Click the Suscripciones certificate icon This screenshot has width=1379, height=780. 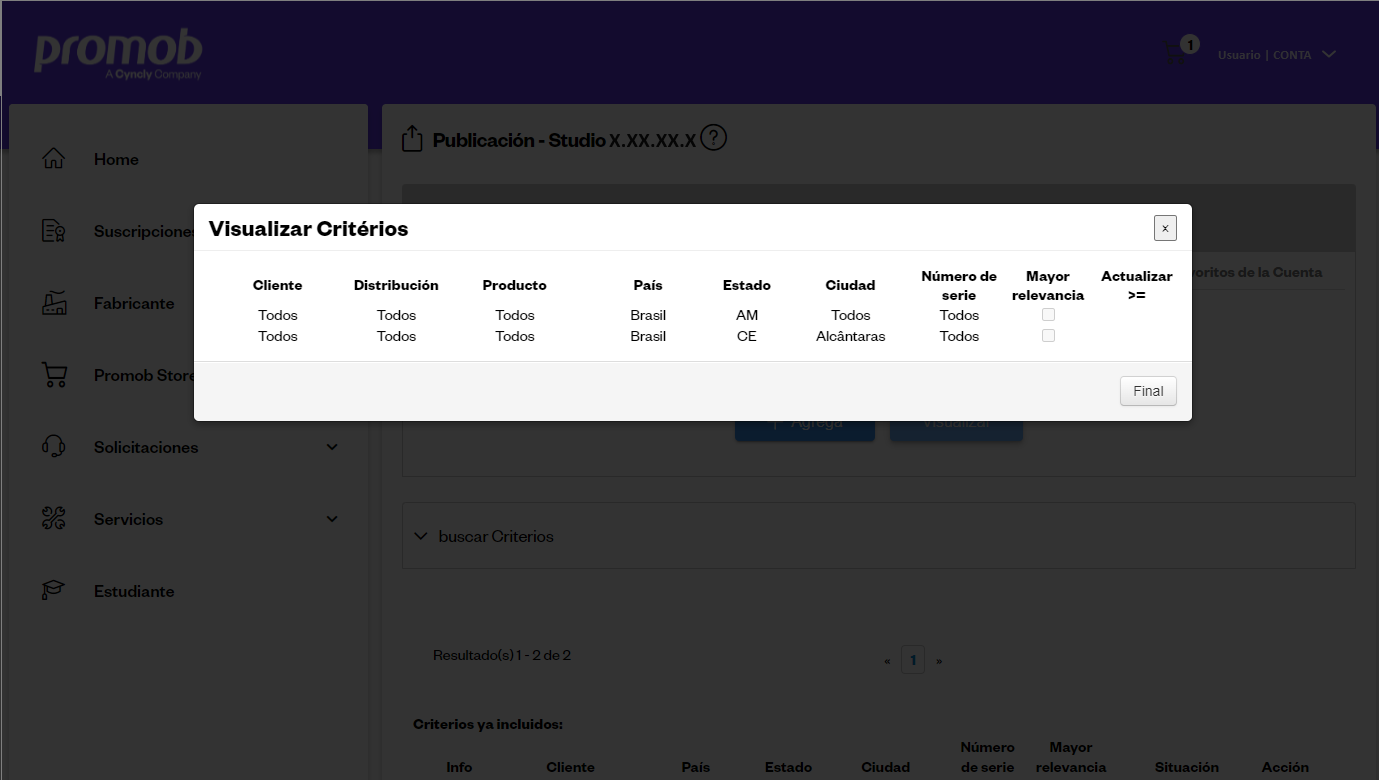click(x=54, y=231)
